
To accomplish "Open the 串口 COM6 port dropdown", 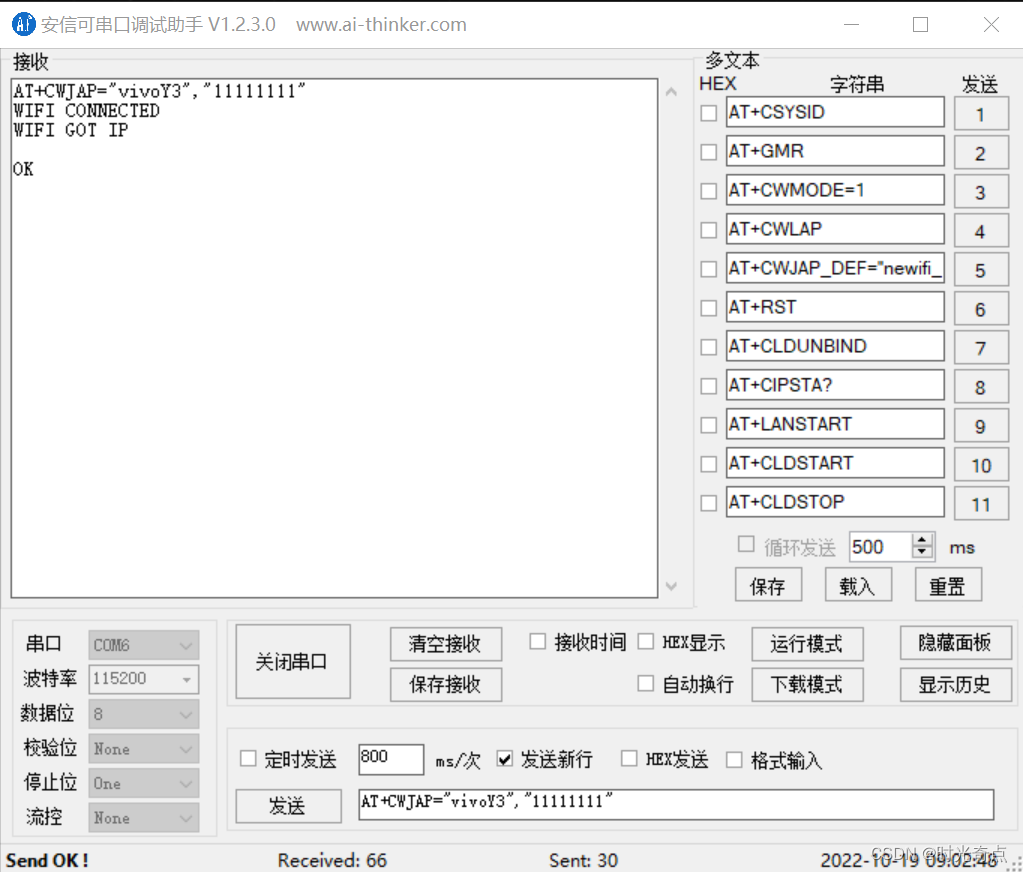I will pyautogui.click(x=144, y=645).
